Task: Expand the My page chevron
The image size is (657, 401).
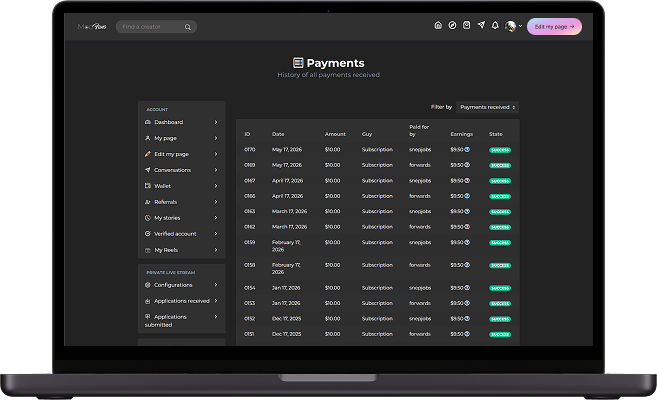Action: pos(216,138)
